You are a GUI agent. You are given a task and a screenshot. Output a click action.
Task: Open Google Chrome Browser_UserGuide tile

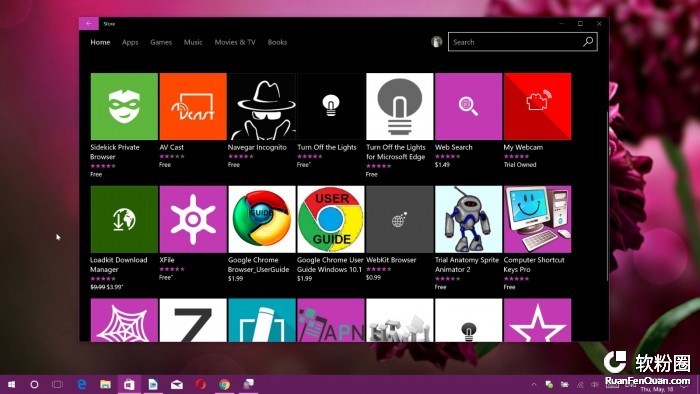[x=262, y=219]
